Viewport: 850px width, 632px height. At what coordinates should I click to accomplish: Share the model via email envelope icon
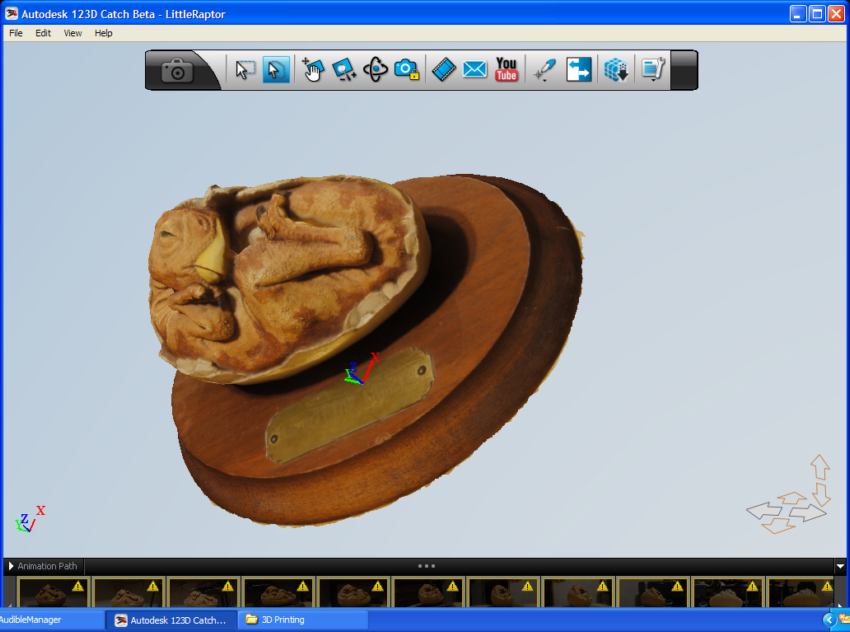pos(475,70)
